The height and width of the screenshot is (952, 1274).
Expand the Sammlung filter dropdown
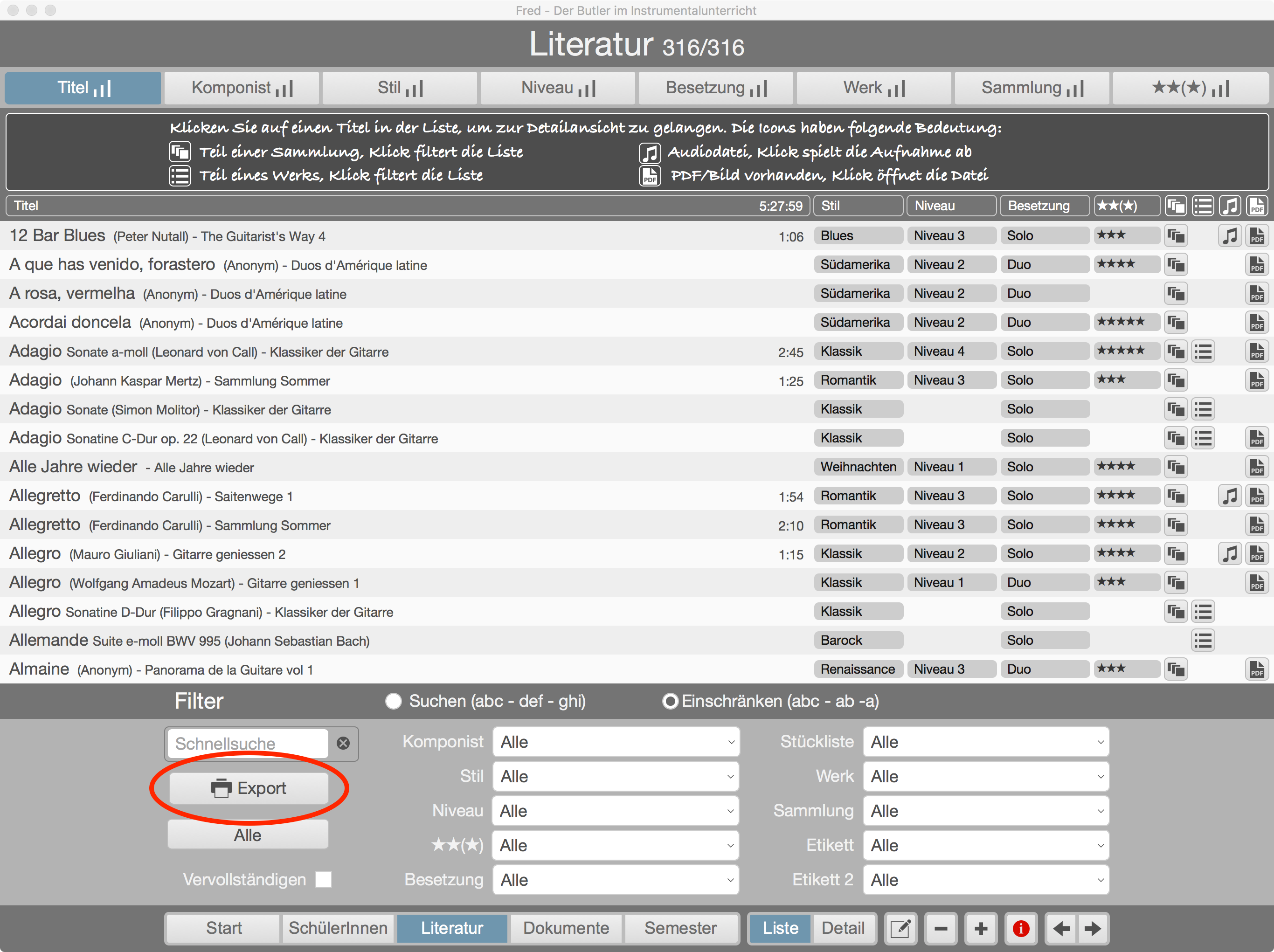coord(985,811)
